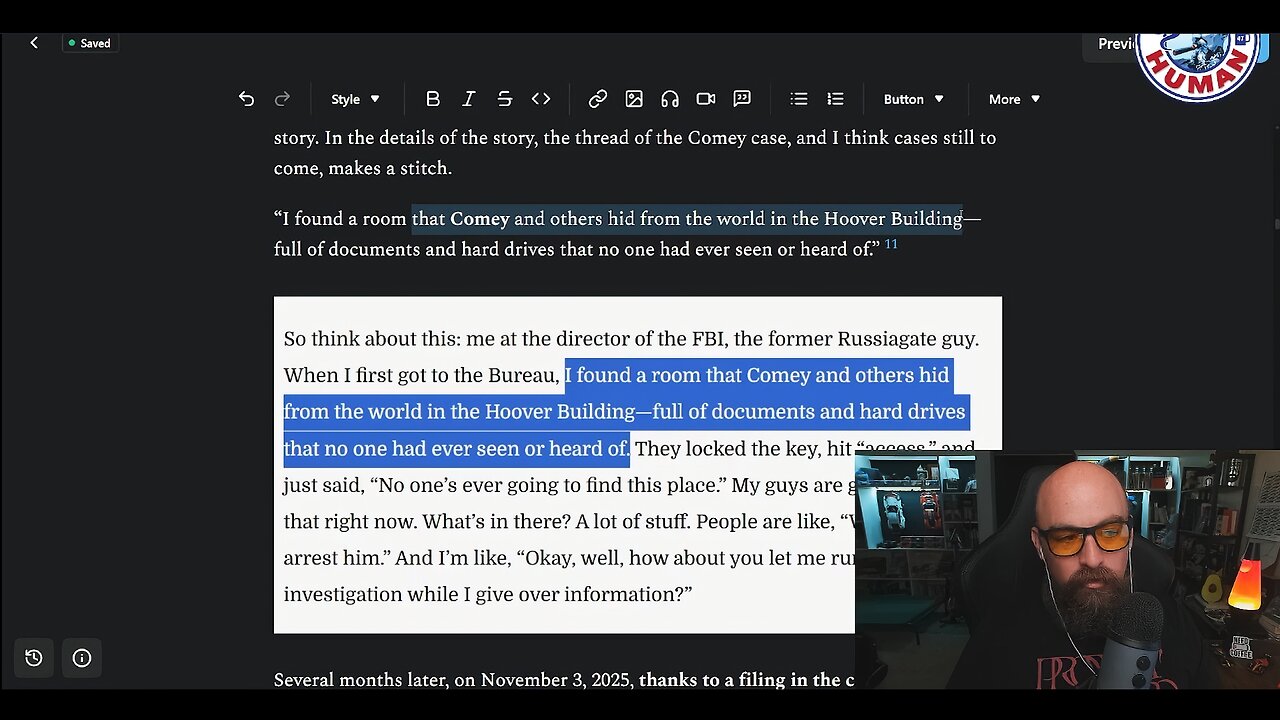Open the Style dropdown
This screenshot has height=720, width=1280.
(355, 99)
